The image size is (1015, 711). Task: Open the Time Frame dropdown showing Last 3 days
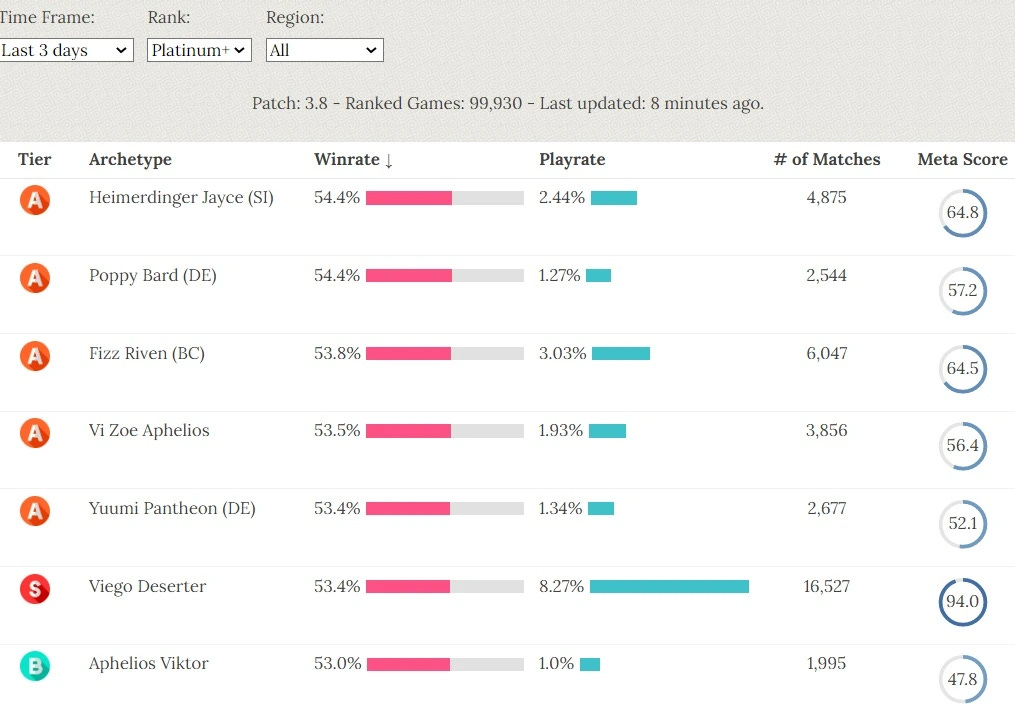click(66, 50)
